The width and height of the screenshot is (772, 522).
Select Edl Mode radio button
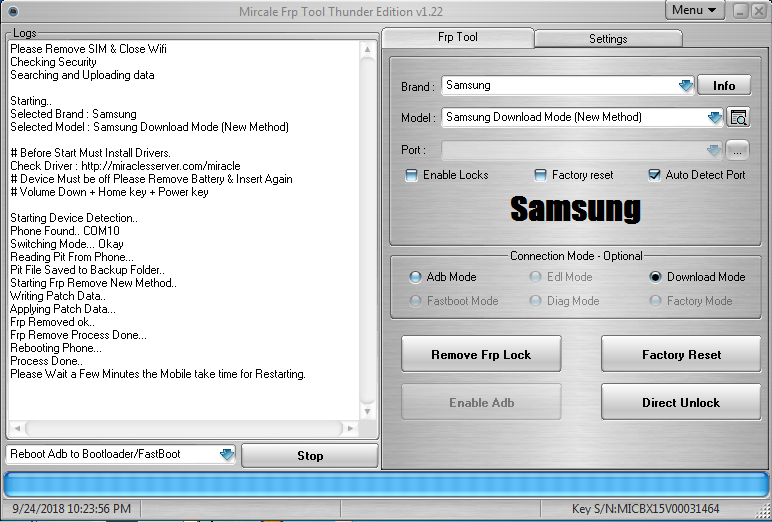[x=535, y=277]
